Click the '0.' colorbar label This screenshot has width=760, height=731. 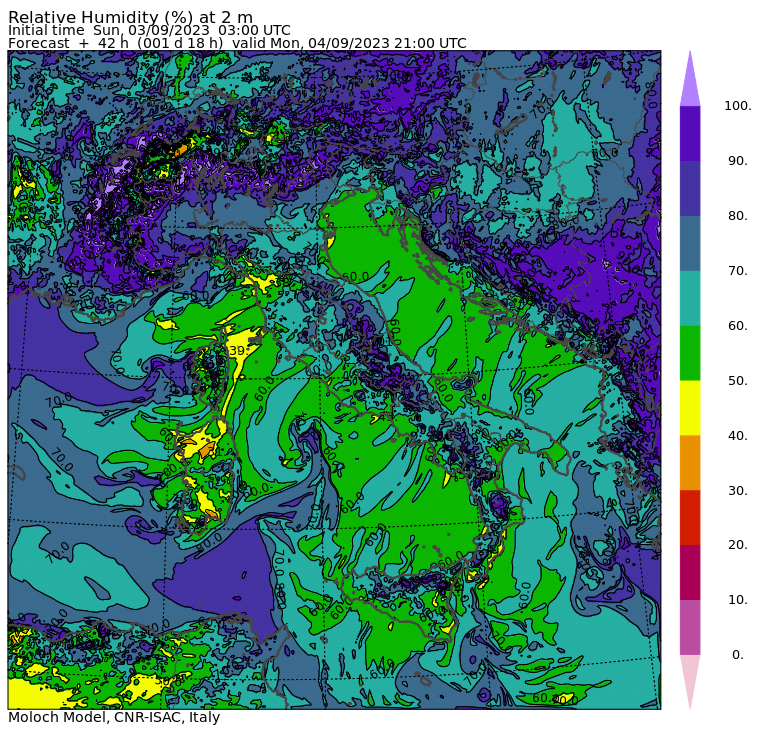click(737, 655)
